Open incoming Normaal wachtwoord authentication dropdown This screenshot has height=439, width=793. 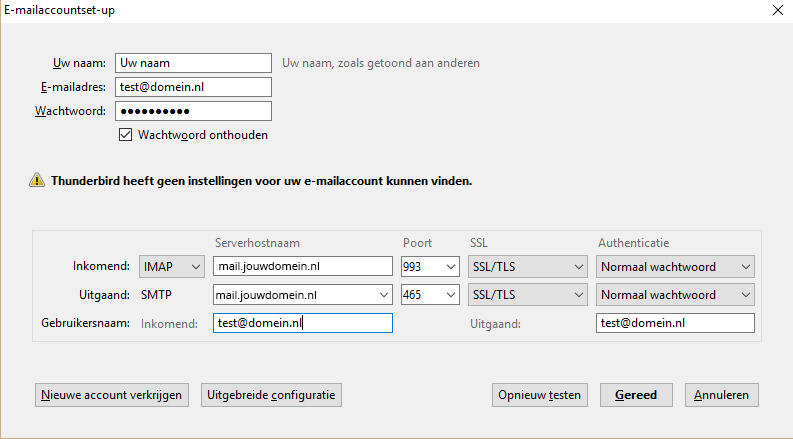[675, 266]
